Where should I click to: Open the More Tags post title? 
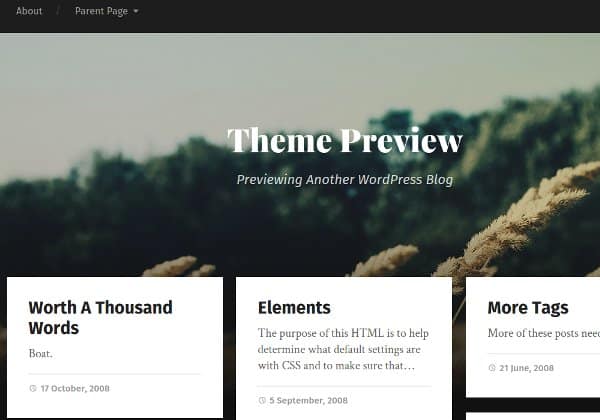tap(528, 308)
